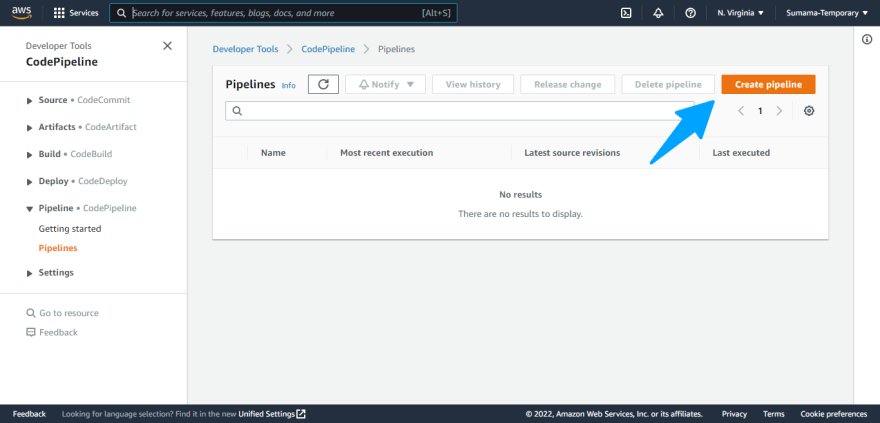Open the Services grid menu
The width and height of the screenshot is (880, 423).
point(76,13)
